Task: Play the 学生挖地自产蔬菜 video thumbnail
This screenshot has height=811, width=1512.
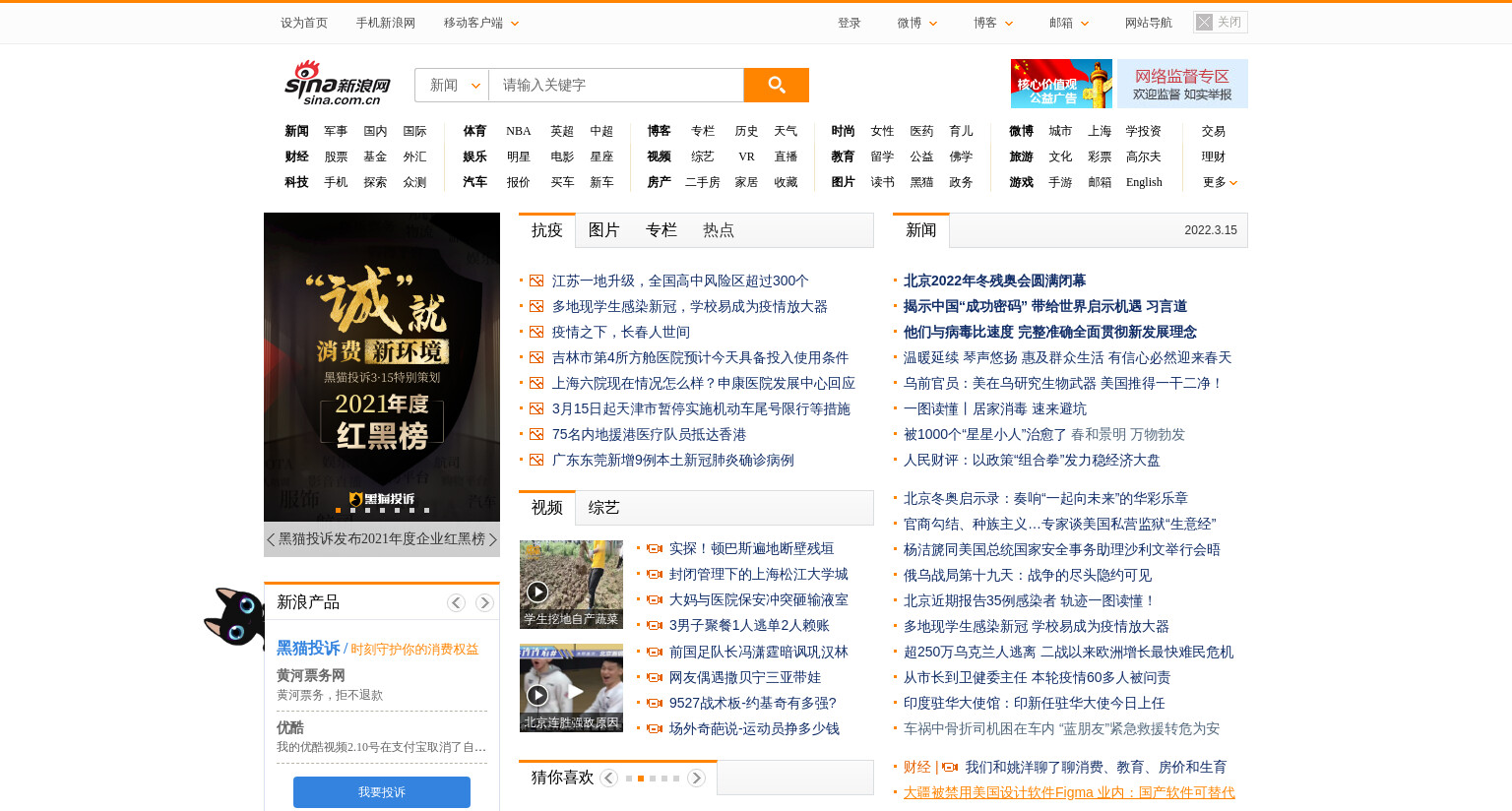Action: (x=571, y=585)
